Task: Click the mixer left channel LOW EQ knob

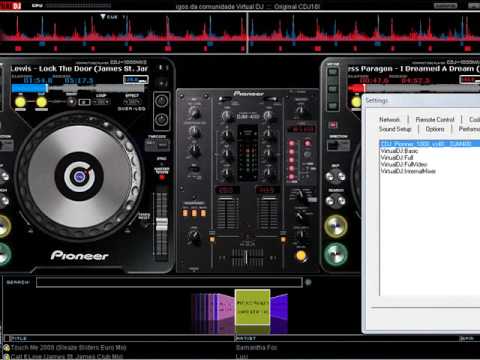Action: point(227,173)
